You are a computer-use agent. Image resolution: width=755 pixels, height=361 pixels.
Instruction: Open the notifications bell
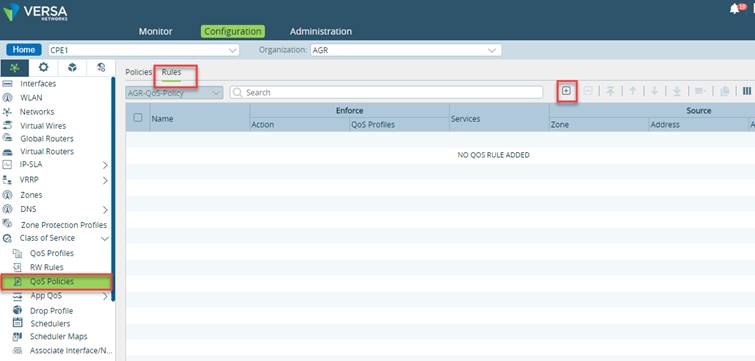pos(735,9)
